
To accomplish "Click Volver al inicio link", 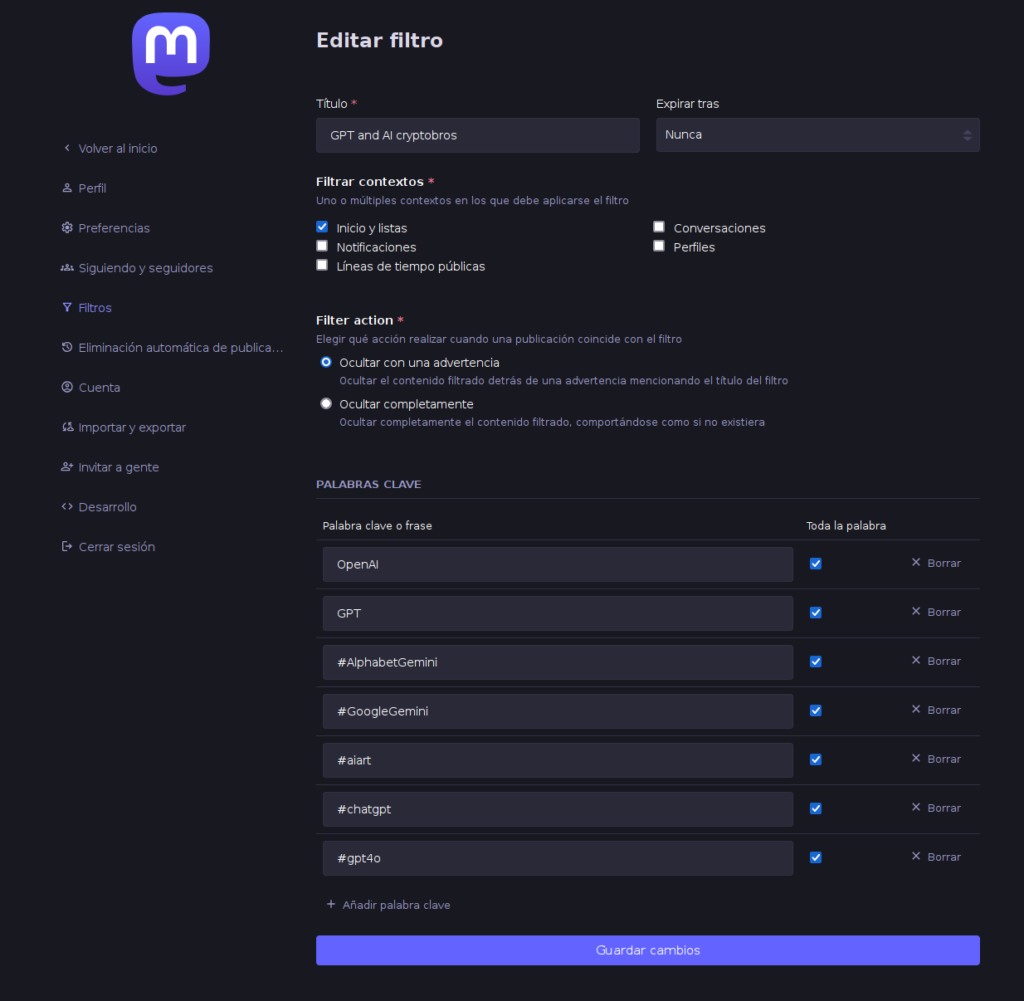I will click(x=117, y=148).
